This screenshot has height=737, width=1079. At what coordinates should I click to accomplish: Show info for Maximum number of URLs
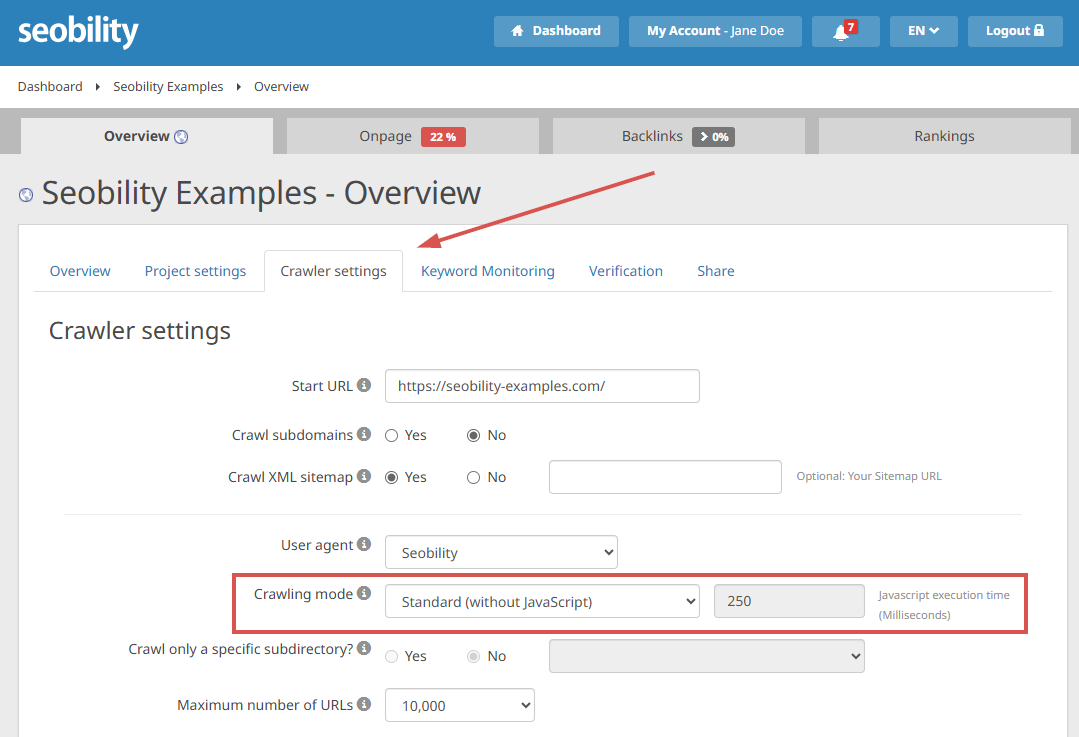[x=364, y=704]
